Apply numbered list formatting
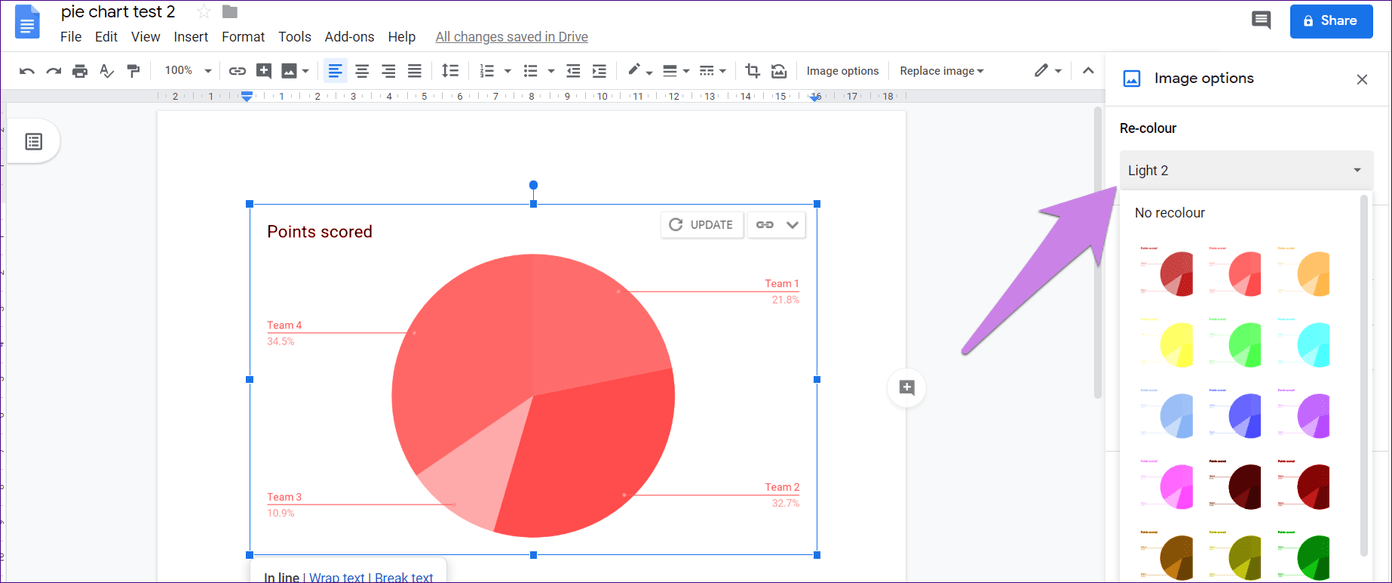 click(x=487, y=71)
